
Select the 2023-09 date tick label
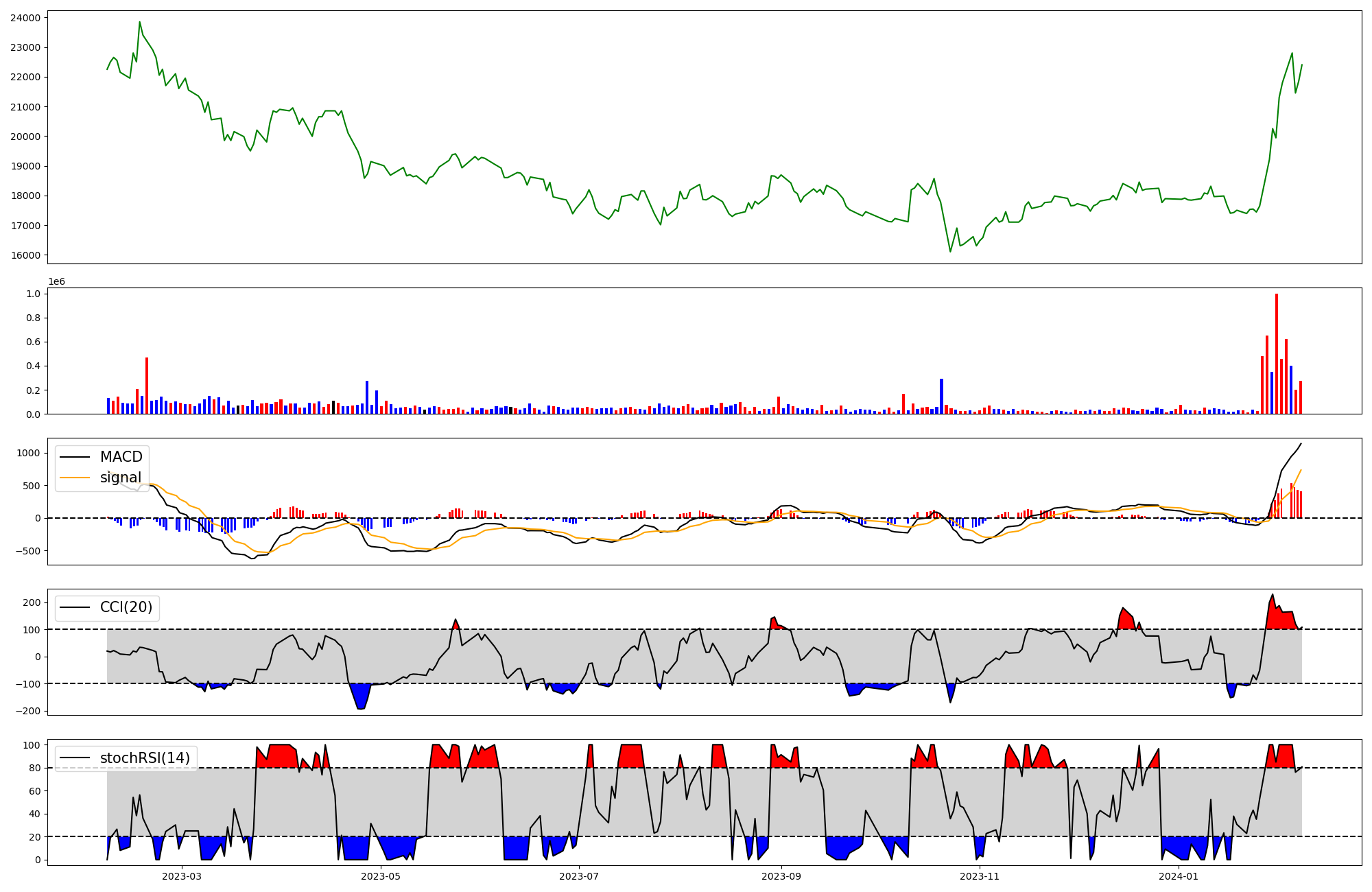[x=781, y=876]
